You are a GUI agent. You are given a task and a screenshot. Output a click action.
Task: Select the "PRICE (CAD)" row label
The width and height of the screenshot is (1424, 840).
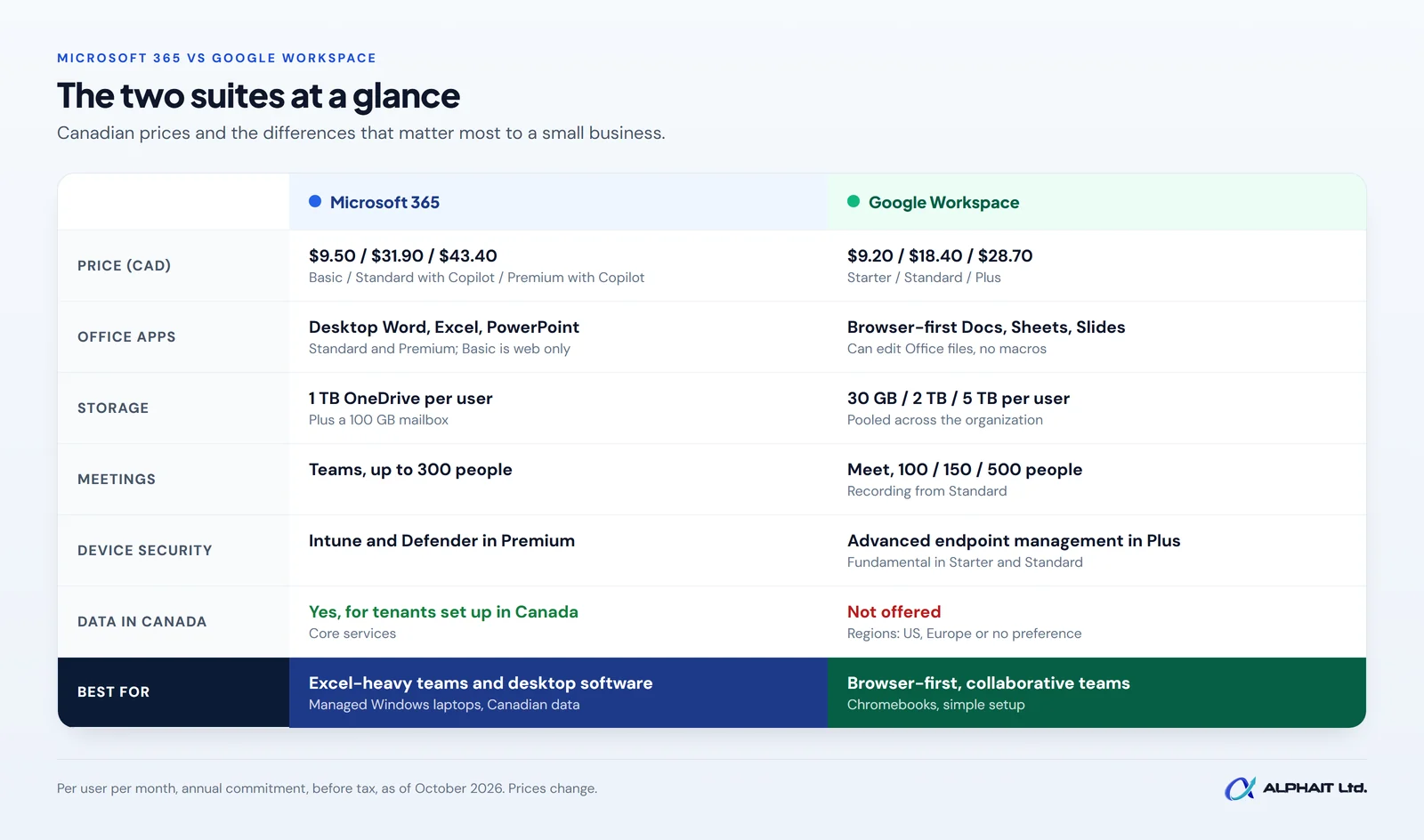click(124, 265)
